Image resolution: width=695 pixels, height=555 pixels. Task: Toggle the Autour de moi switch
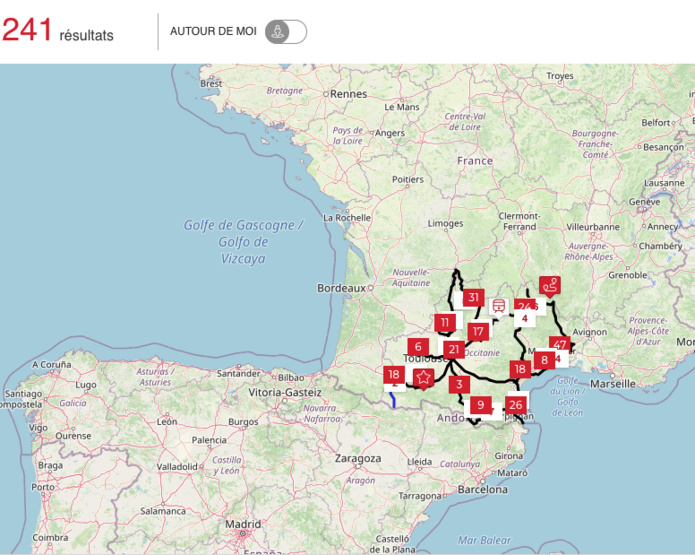[286, 31]
